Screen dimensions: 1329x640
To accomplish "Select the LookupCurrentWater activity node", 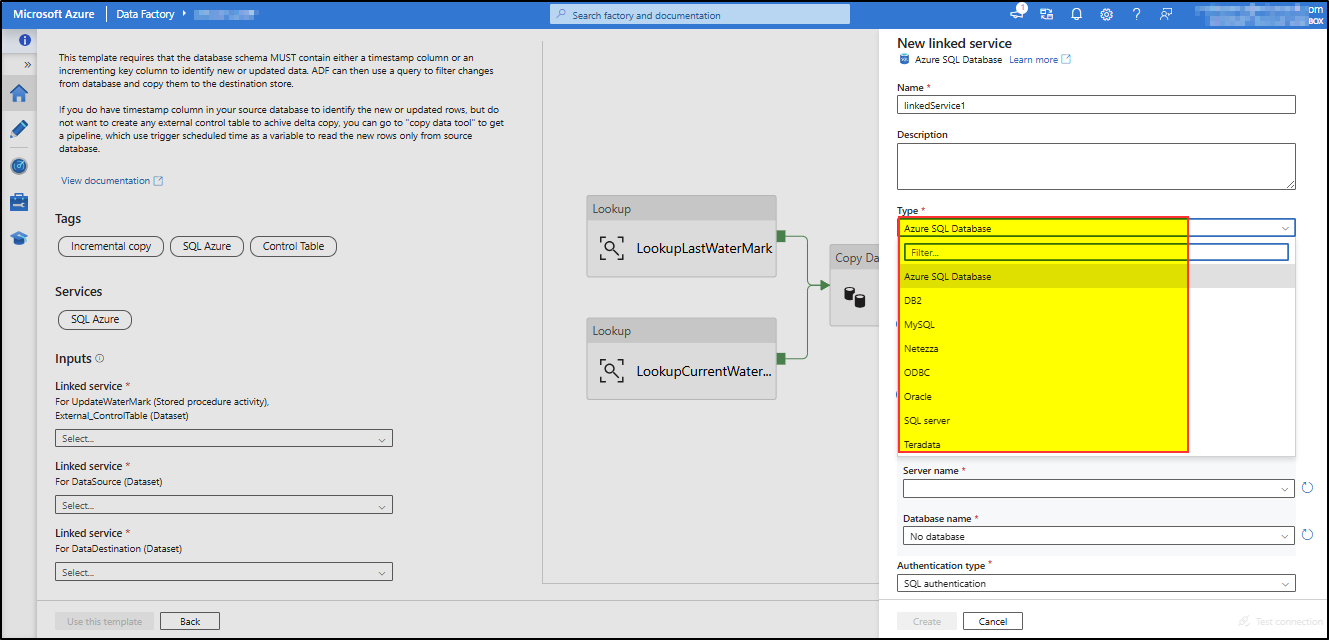I will coord(681,359).
